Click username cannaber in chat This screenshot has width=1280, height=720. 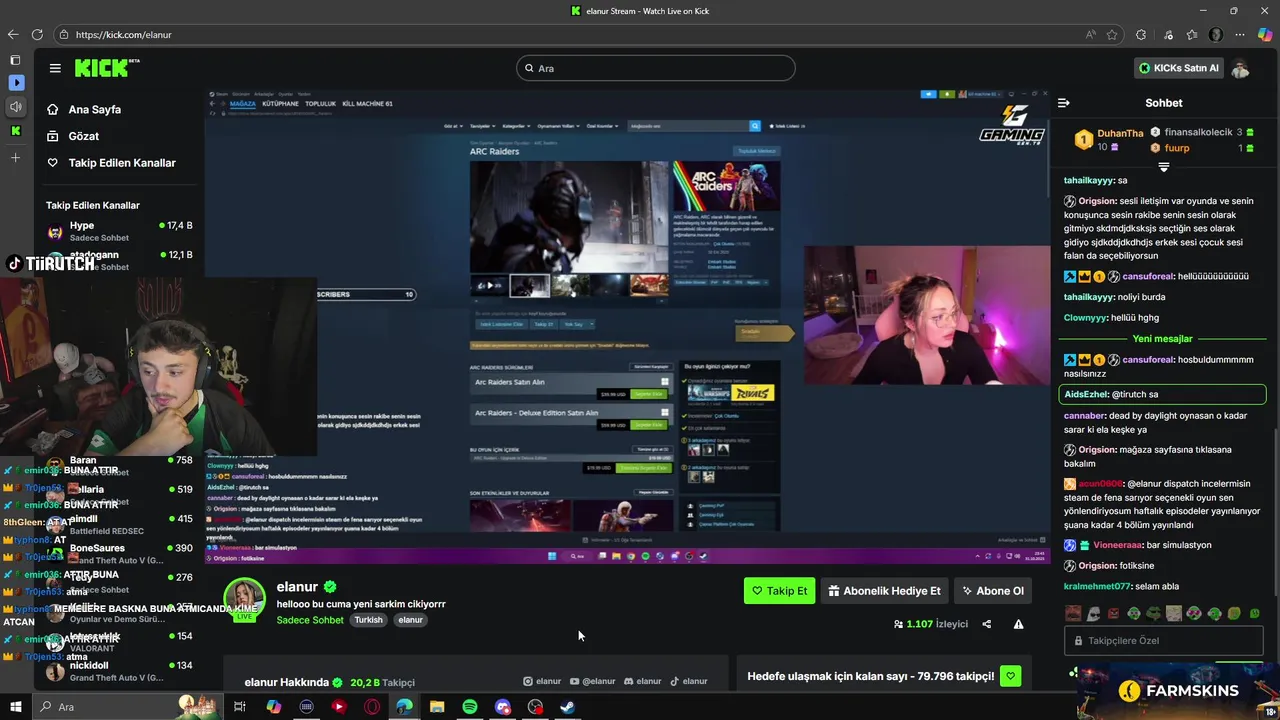coord(1084,416)
